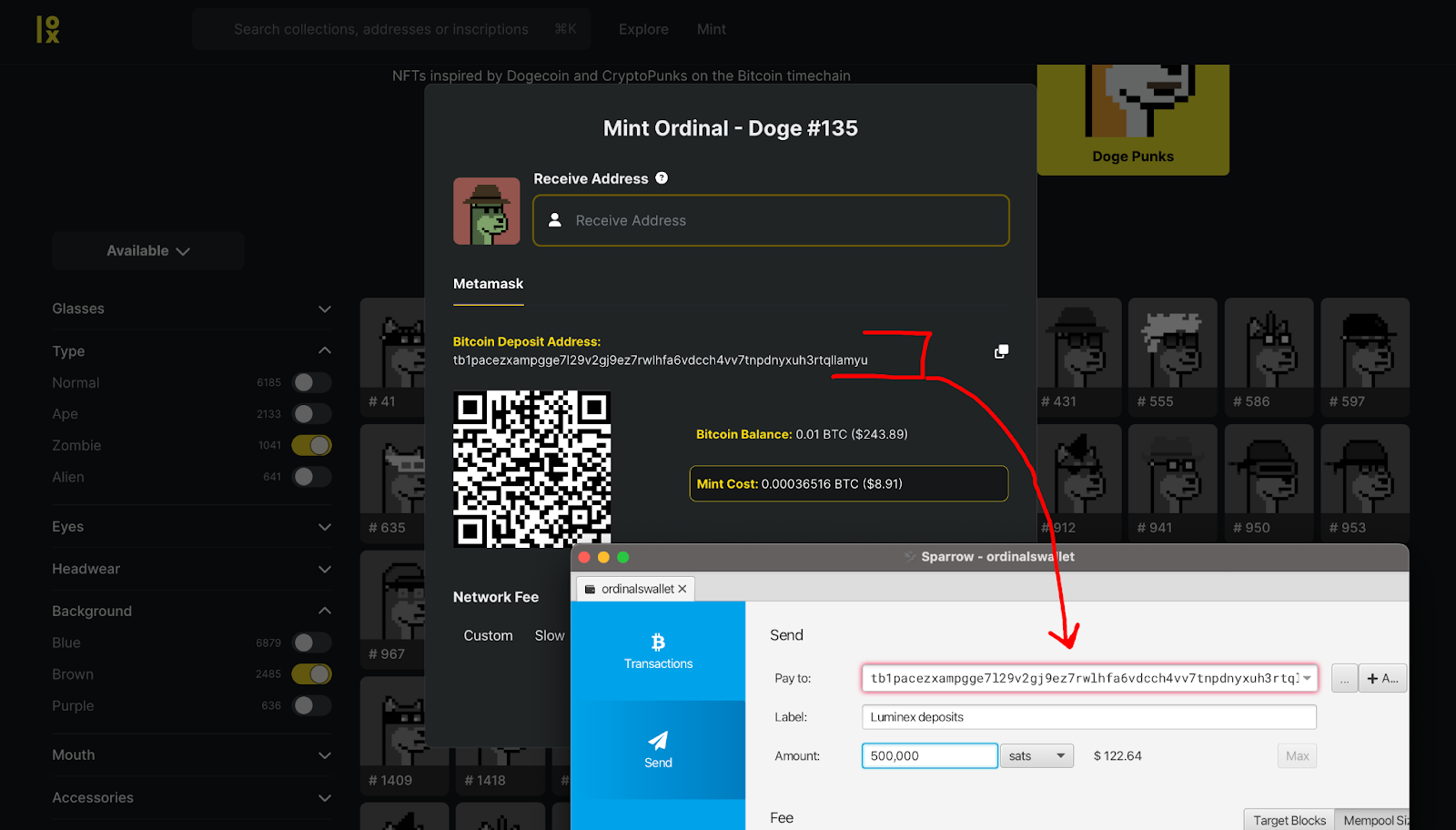The image size is (1456, 830).
Task: Toggle the Blue background filter
Action: 311,643
